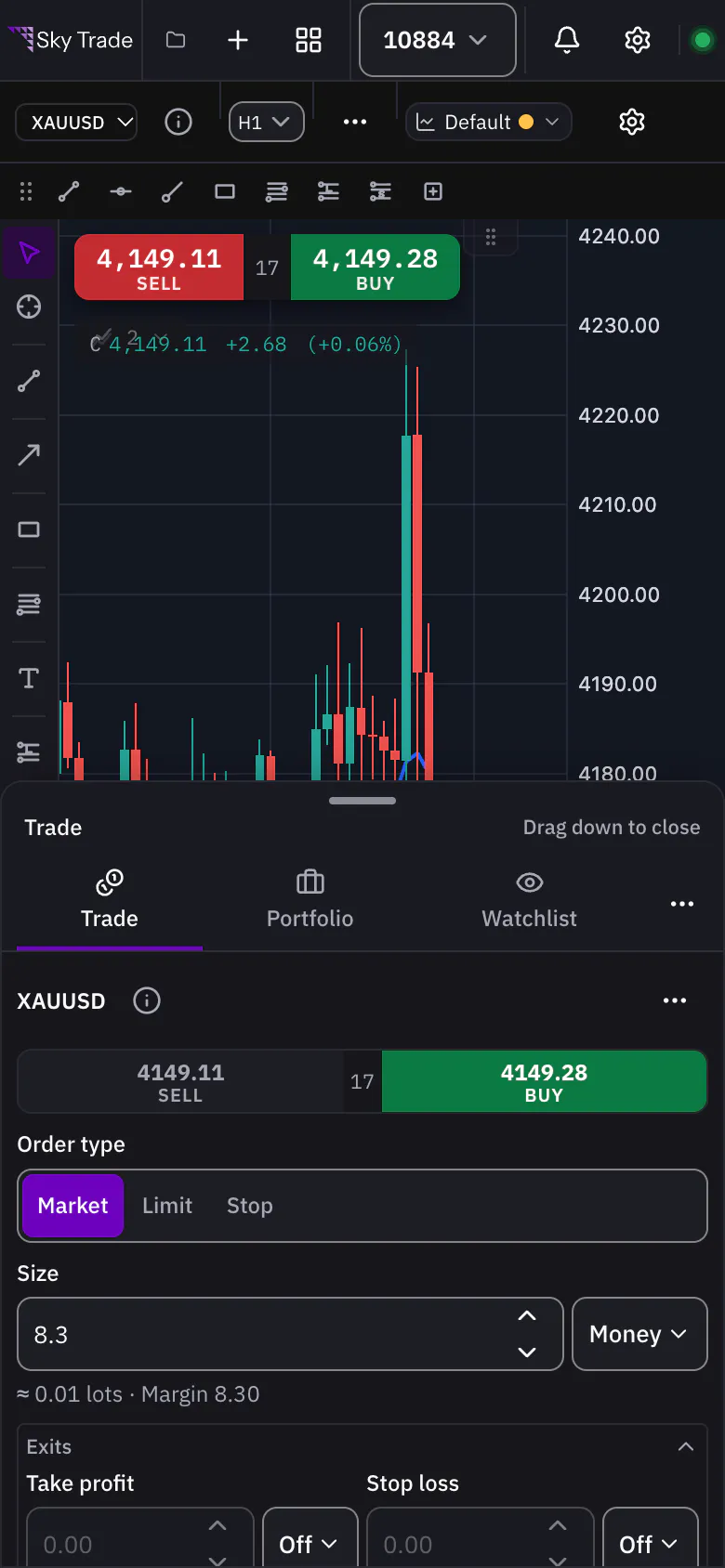
Task: Select trend line tool in horizontal toolbar
Action: [69, 191]
